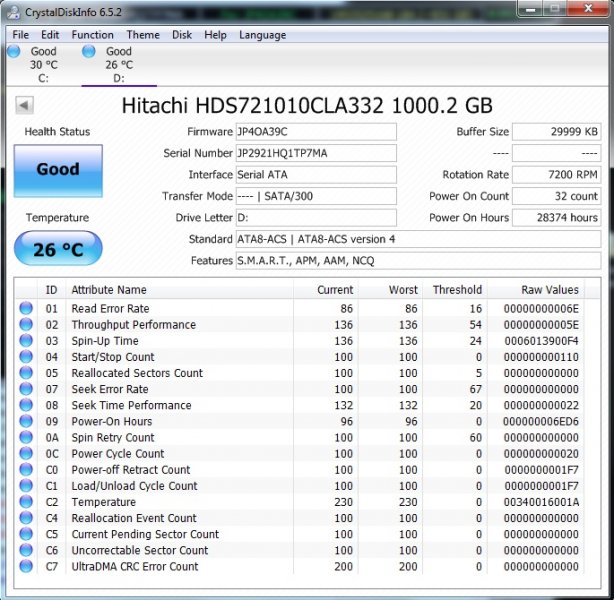Click status orb for Read Error Rate
Image resolution: width=614 pixels, height=600 pixels.
[26, 309]
